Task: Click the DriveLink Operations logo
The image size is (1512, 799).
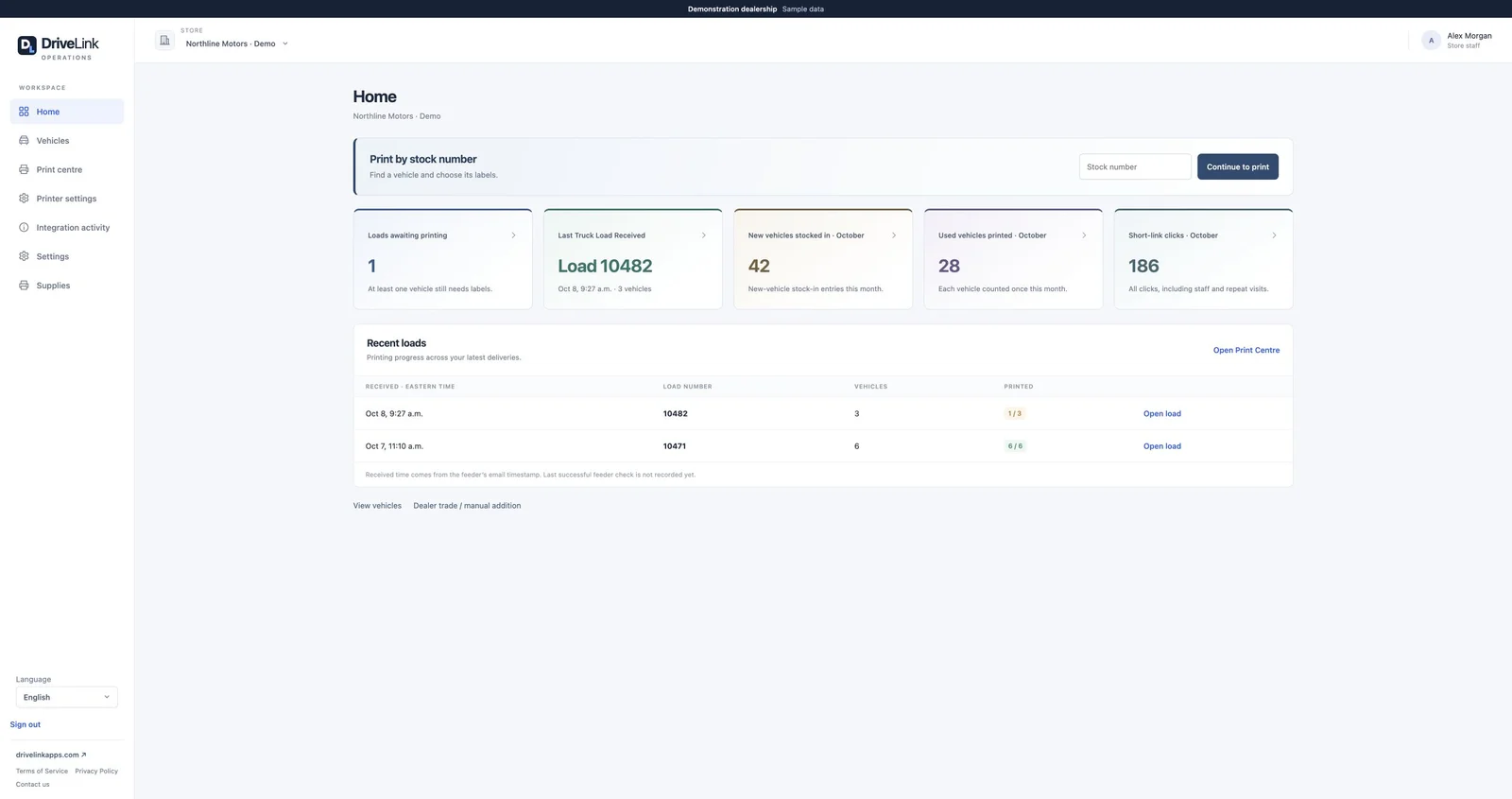Action: pyautogui.click(x=58, y=47)
